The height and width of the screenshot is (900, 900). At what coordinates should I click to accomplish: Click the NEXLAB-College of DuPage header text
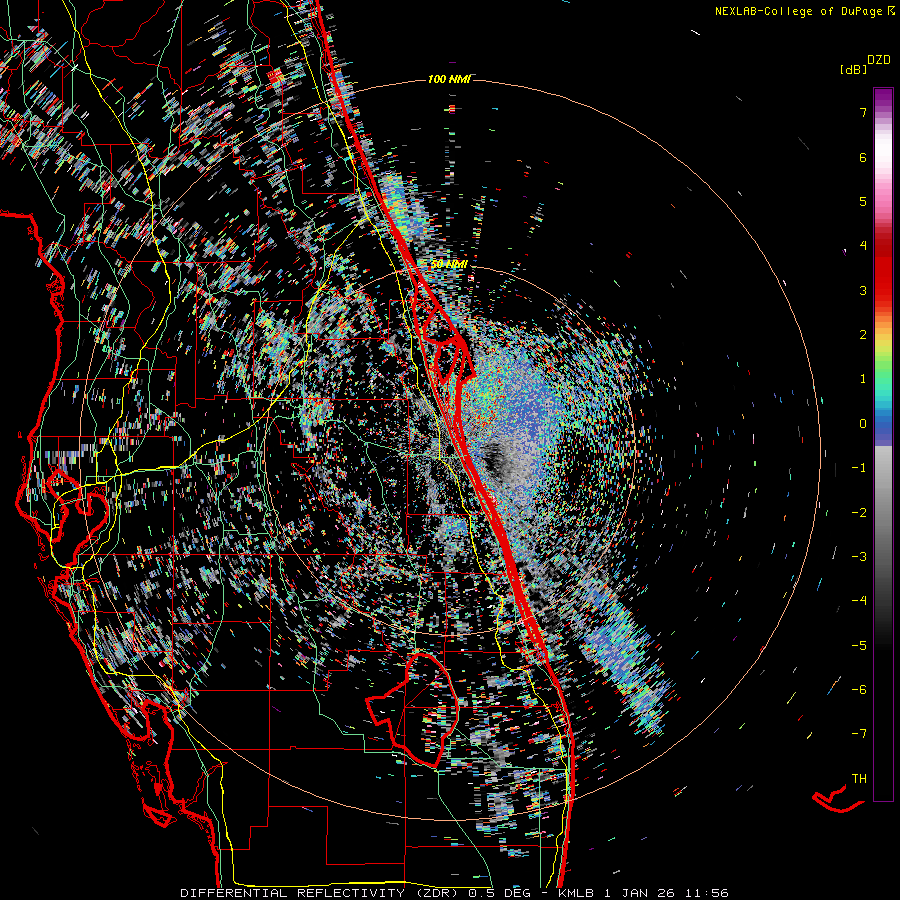805,11
